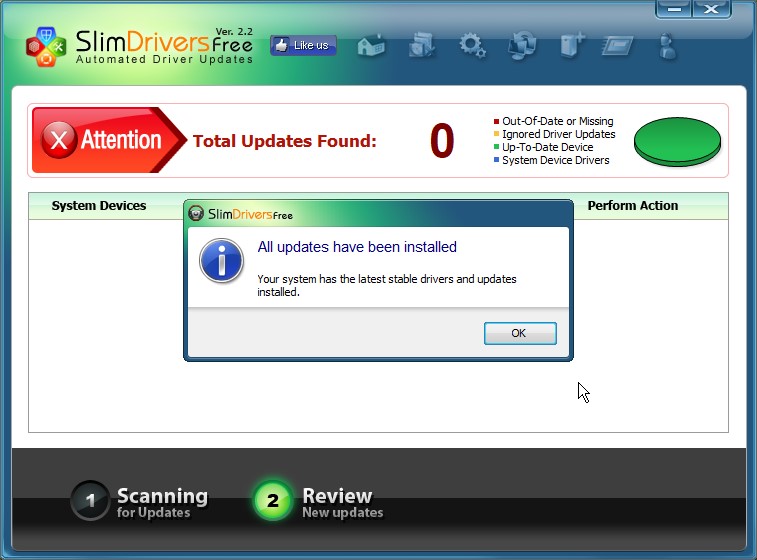757x560 pixels.
Task: Open the Options gears icon
Action: (472, 46)
